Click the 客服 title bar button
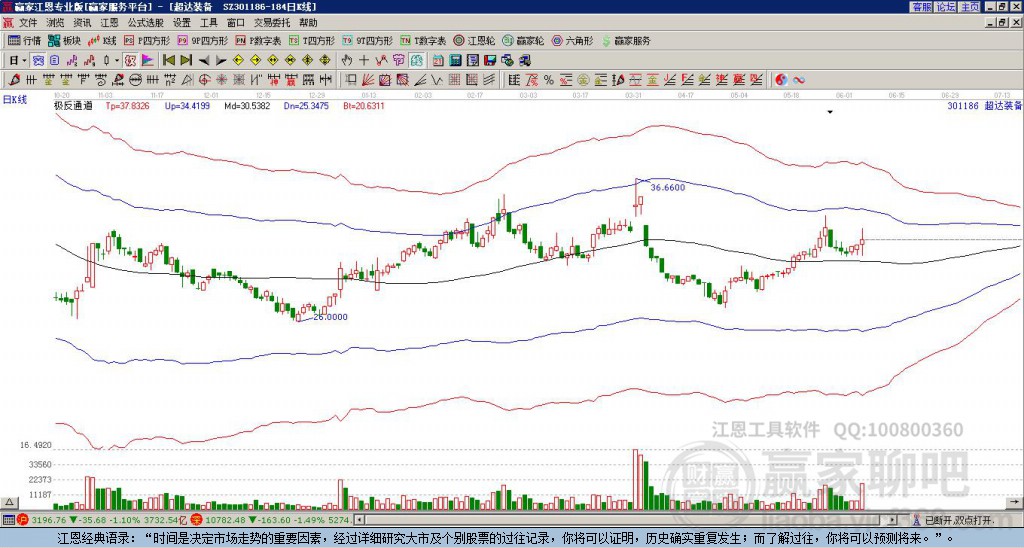This screenshot has height=548, width=1024. point(921,7)
